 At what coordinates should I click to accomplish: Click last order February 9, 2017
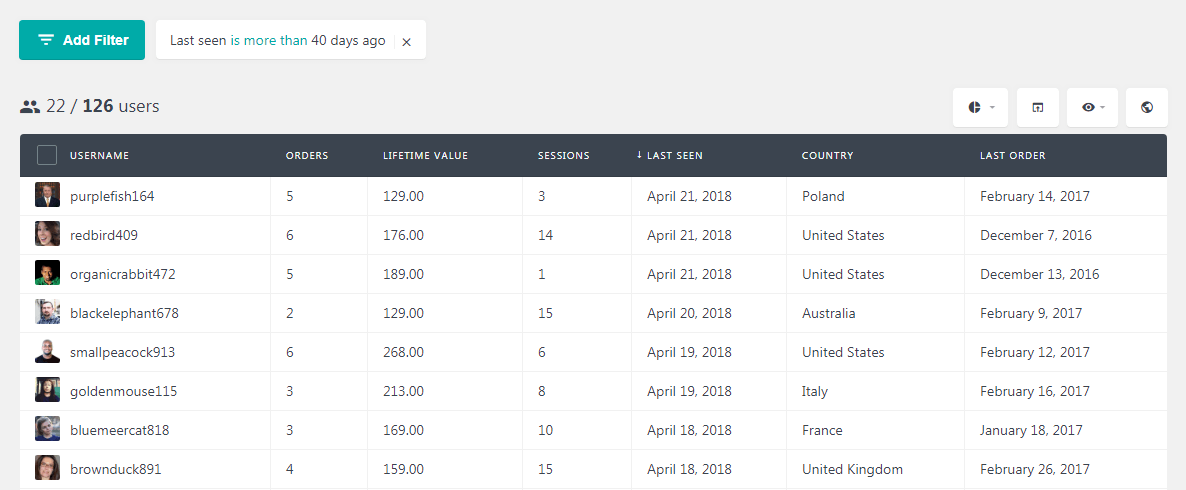pyautogui.click(x=1032, y=313)
